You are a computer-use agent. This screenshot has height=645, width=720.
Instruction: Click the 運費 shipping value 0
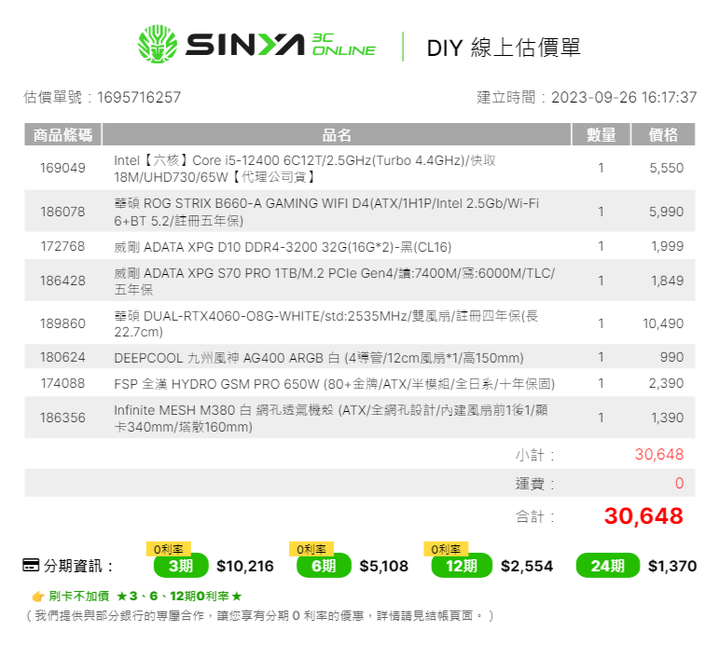679,483
